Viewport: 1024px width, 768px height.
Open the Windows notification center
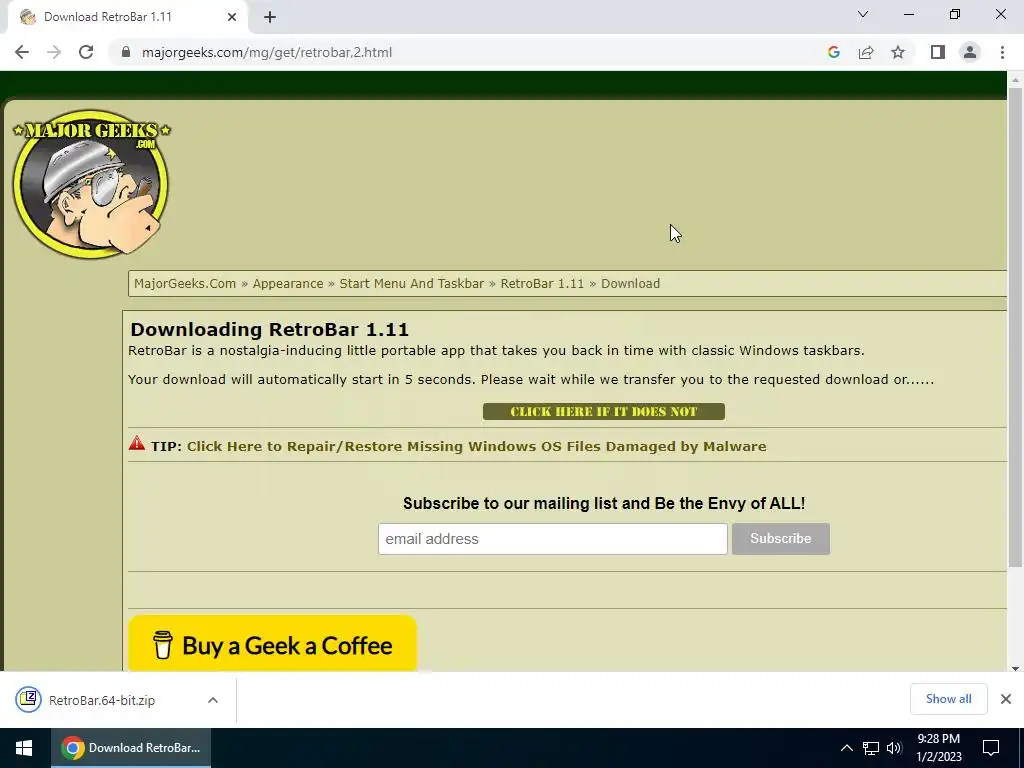(991, 748)
